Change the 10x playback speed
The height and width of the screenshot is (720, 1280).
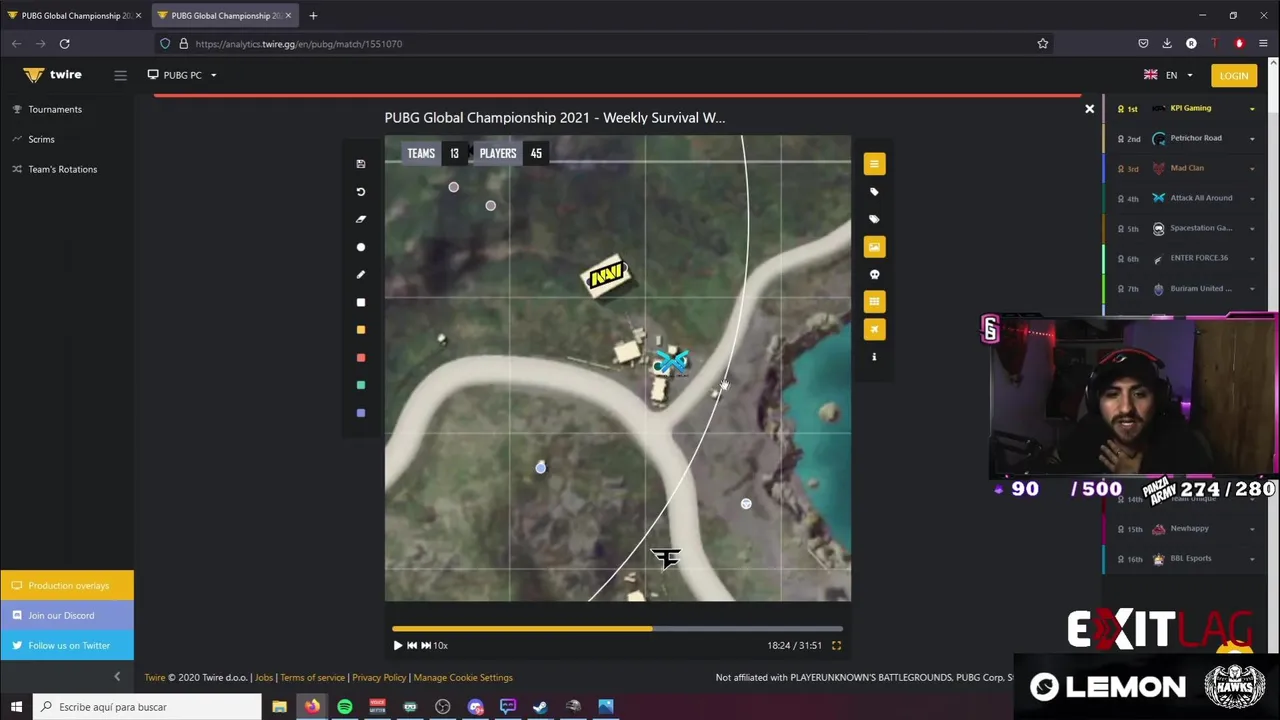[441, 646]
